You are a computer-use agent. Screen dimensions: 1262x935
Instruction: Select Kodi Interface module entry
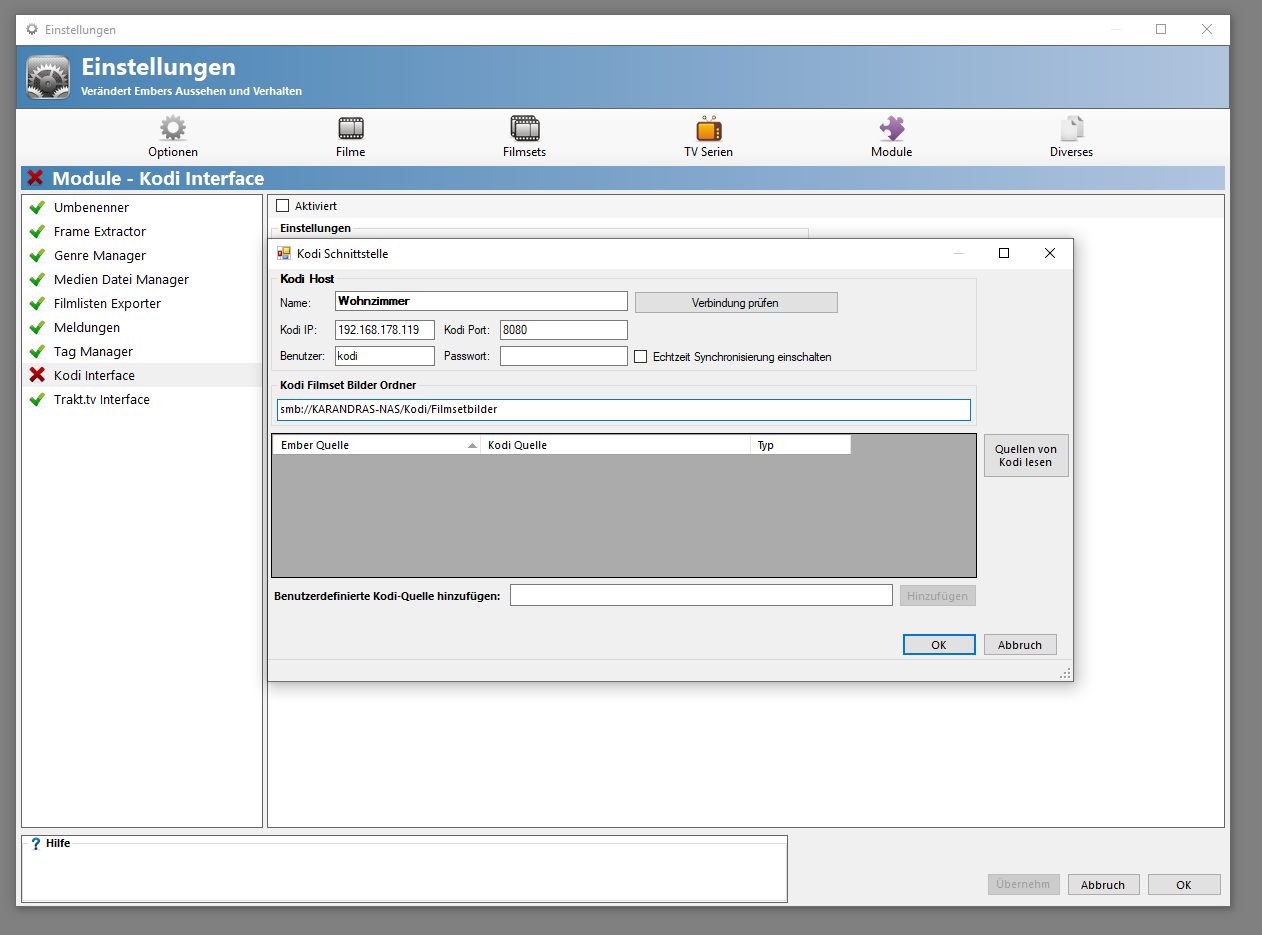tap(141, 375)
